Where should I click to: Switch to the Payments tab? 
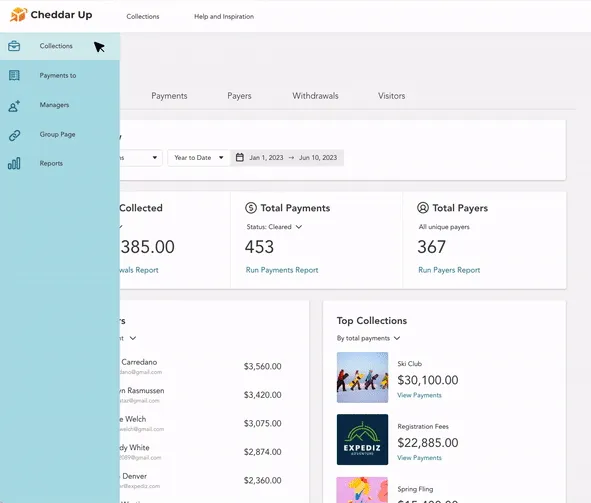pyautogui.click(x=169, y=96)
